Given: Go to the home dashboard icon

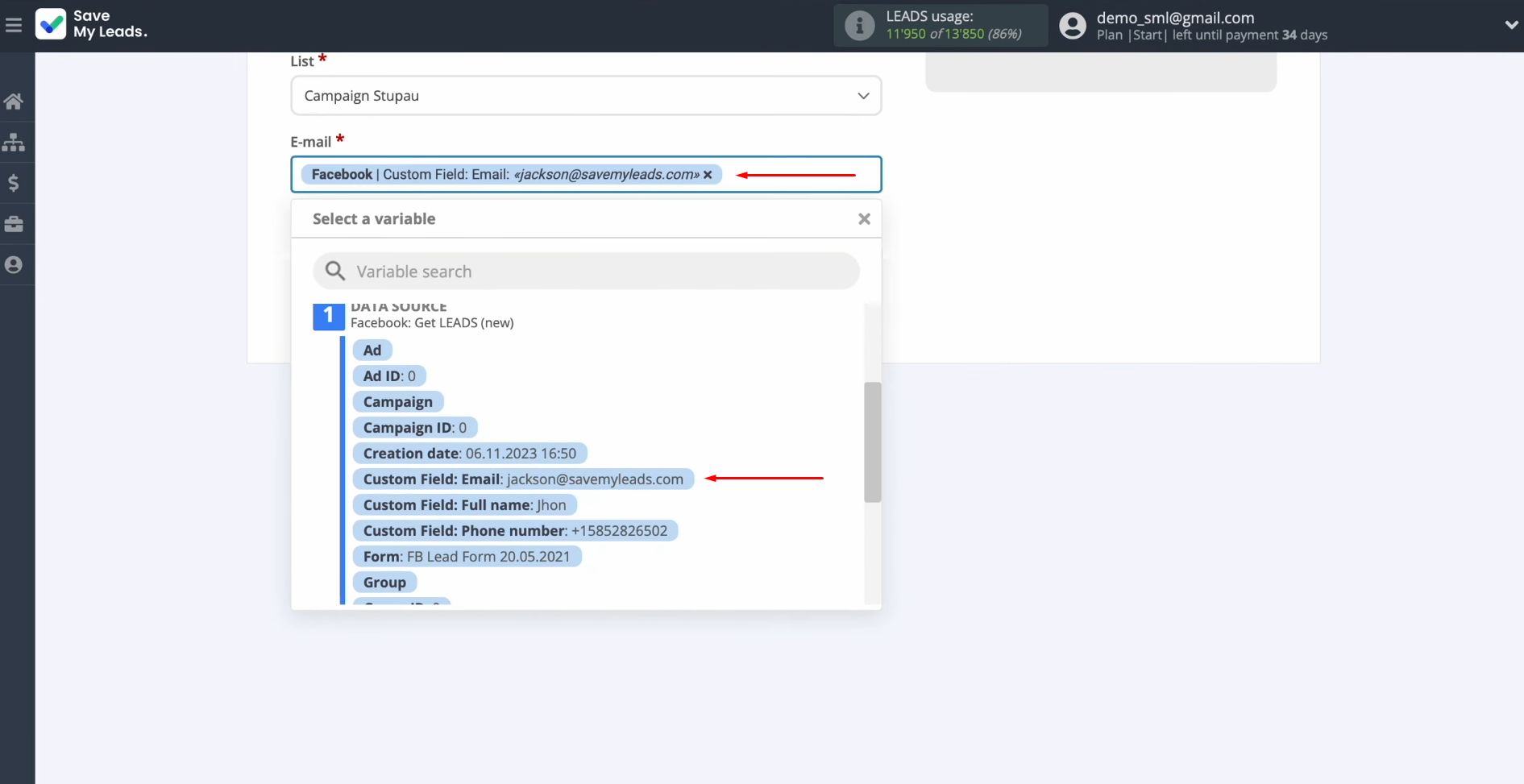Looking at the screenshot, I should (14, 102).
